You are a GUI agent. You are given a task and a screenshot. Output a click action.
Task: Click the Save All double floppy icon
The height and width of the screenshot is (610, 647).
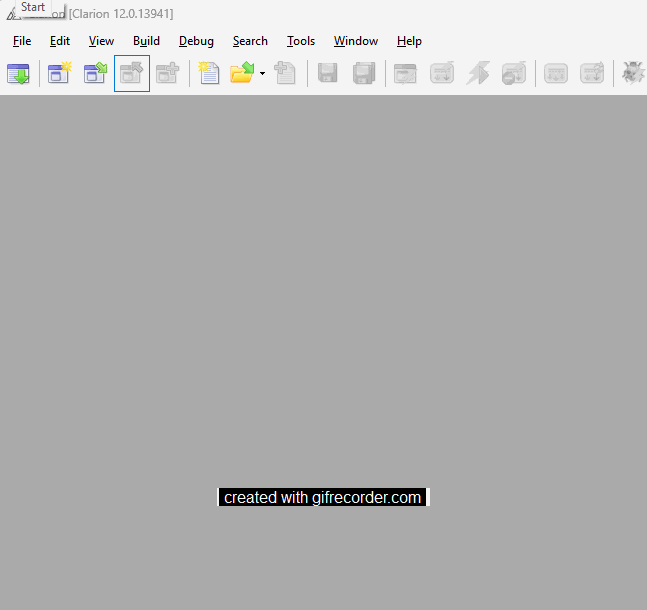click(364, 73)
